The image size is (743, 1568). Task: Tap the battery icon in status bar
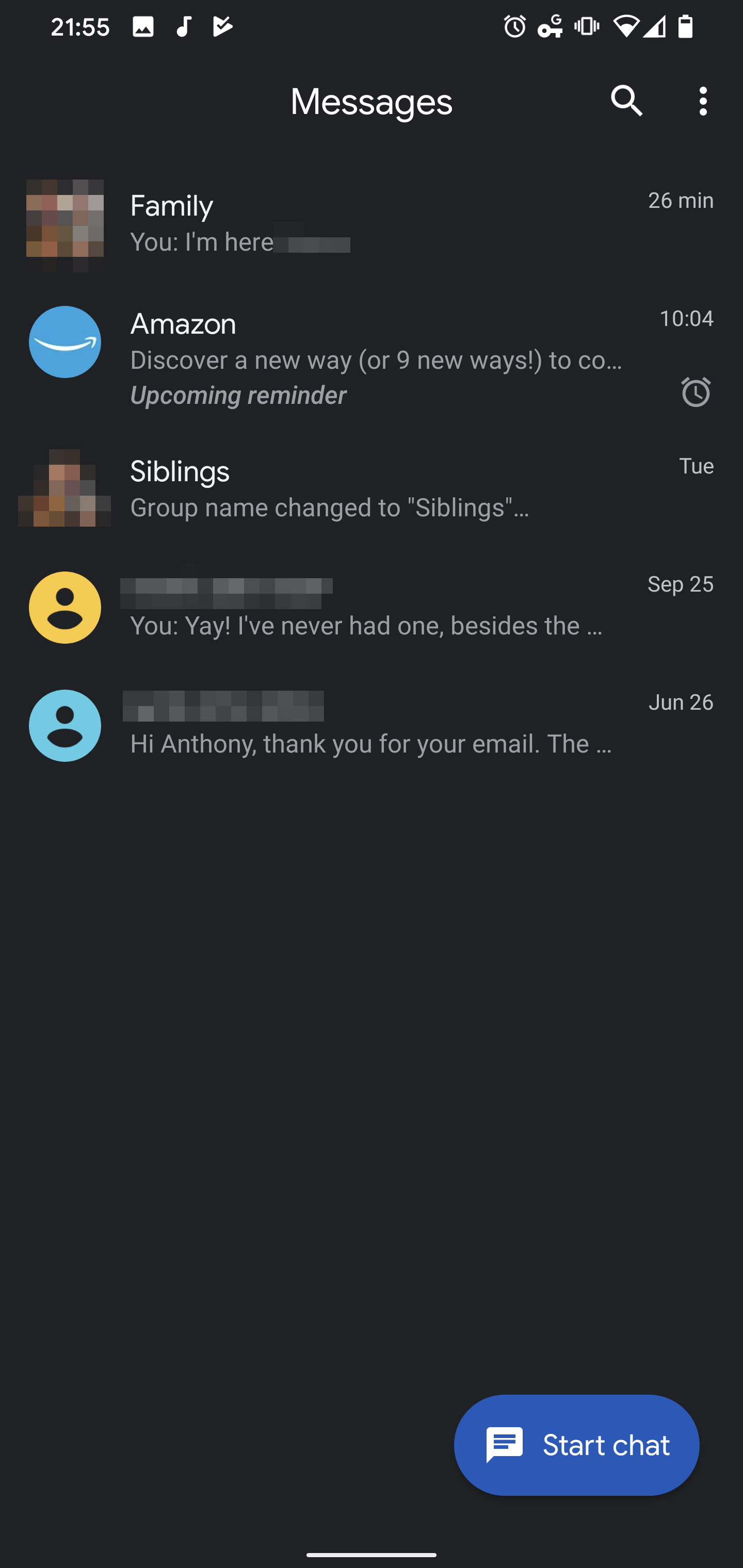pos(686,27)
